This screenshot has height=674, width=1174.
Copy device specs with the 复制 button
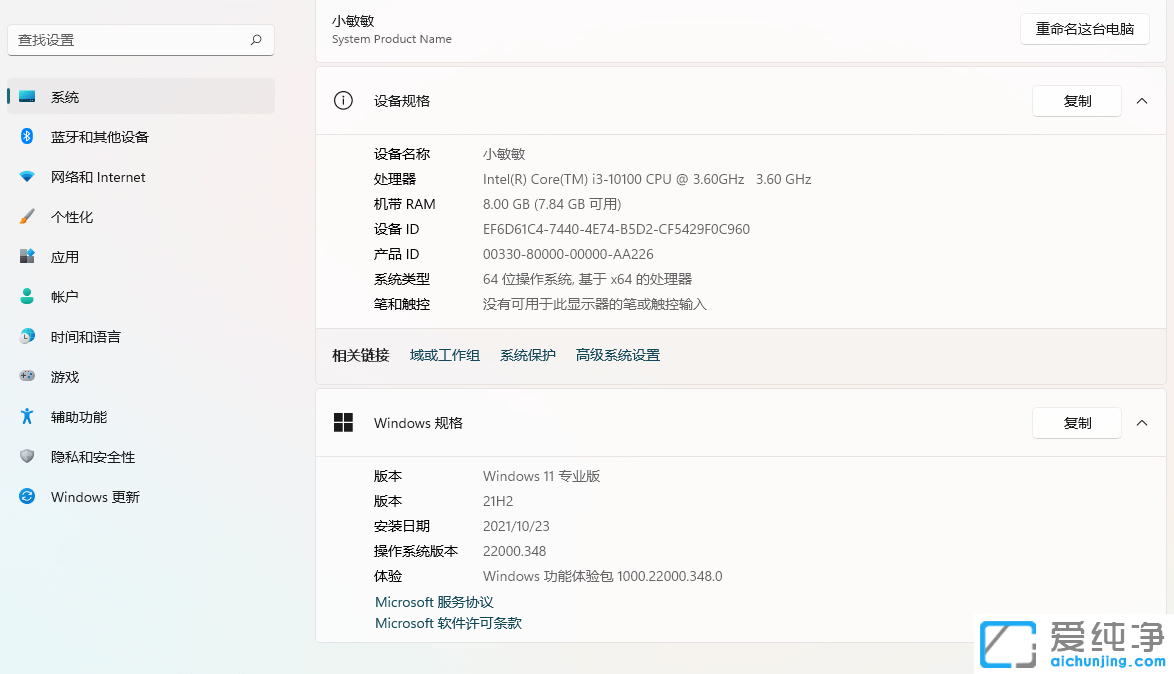point(1077,100)
